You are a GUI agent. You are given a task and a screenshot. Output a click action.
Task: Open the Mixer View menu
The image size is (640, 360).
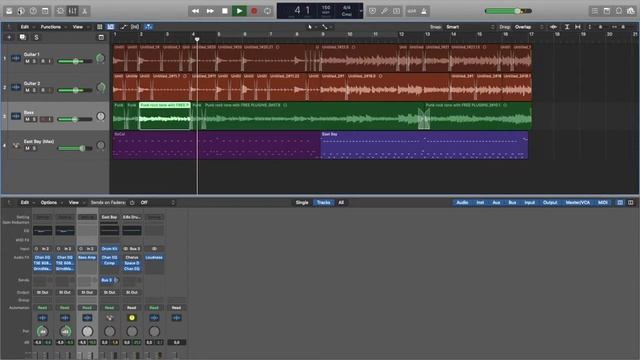pyautogui.click(x=73, y=202)
